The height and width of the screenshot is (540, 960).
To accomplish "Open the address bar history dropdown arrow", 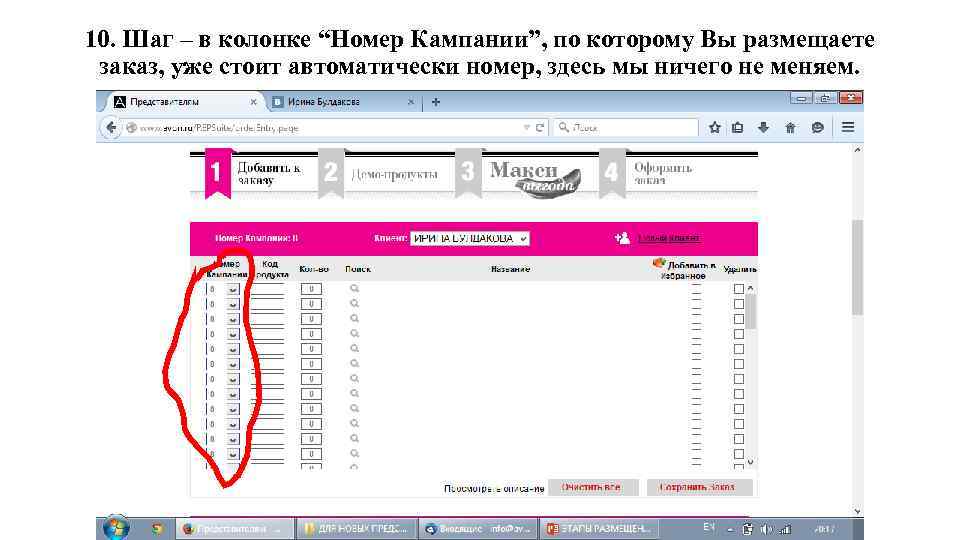I will coord(526,127).
